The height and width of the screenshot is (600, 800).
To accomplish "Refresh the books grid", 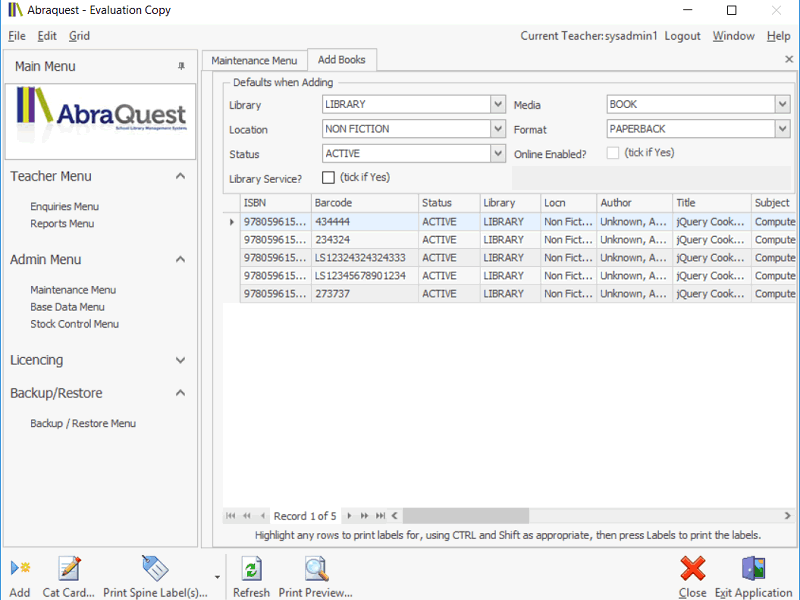I will click(251, 569).
